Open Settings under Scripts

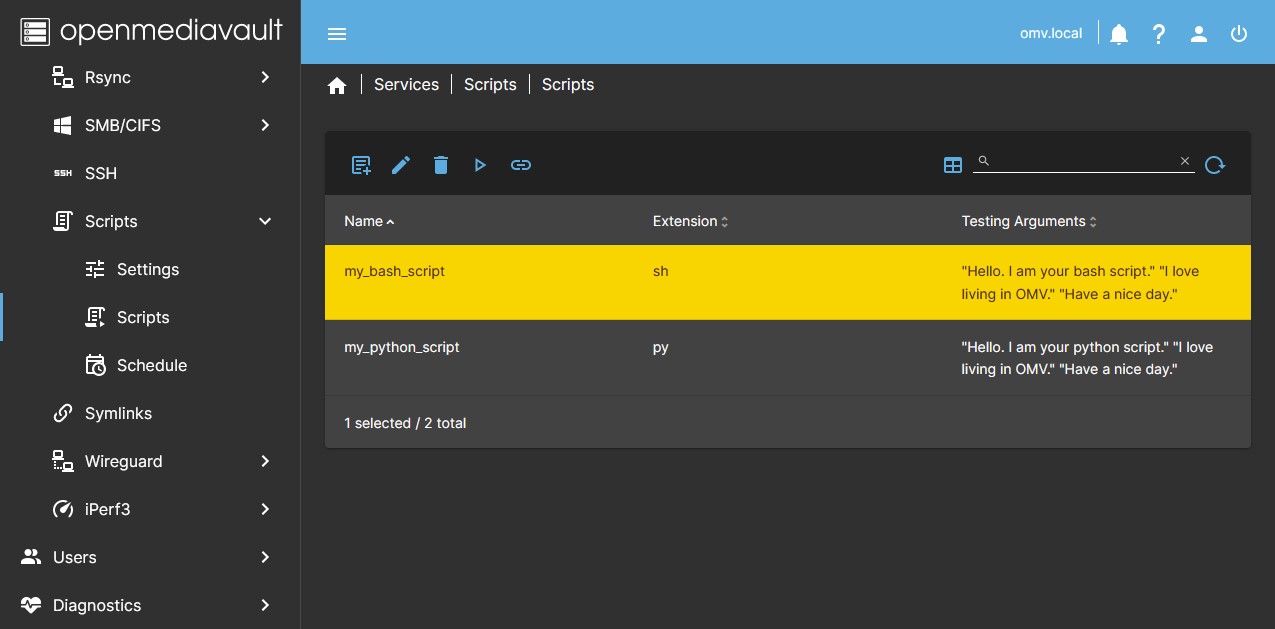[147, 269]
